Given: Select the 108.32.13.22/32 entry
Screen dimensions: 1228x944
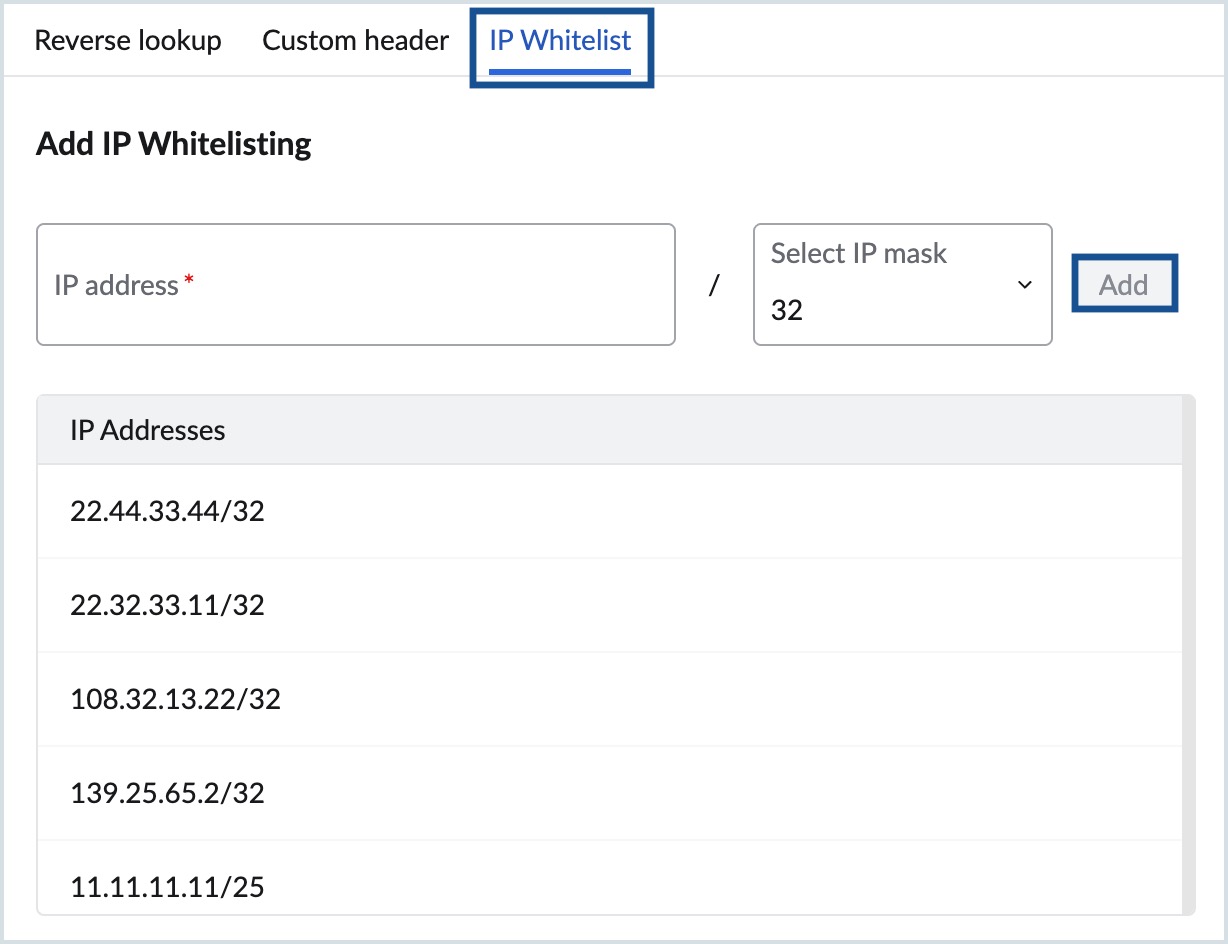Looking at the screenshot, I should click(x=609, y=699).
